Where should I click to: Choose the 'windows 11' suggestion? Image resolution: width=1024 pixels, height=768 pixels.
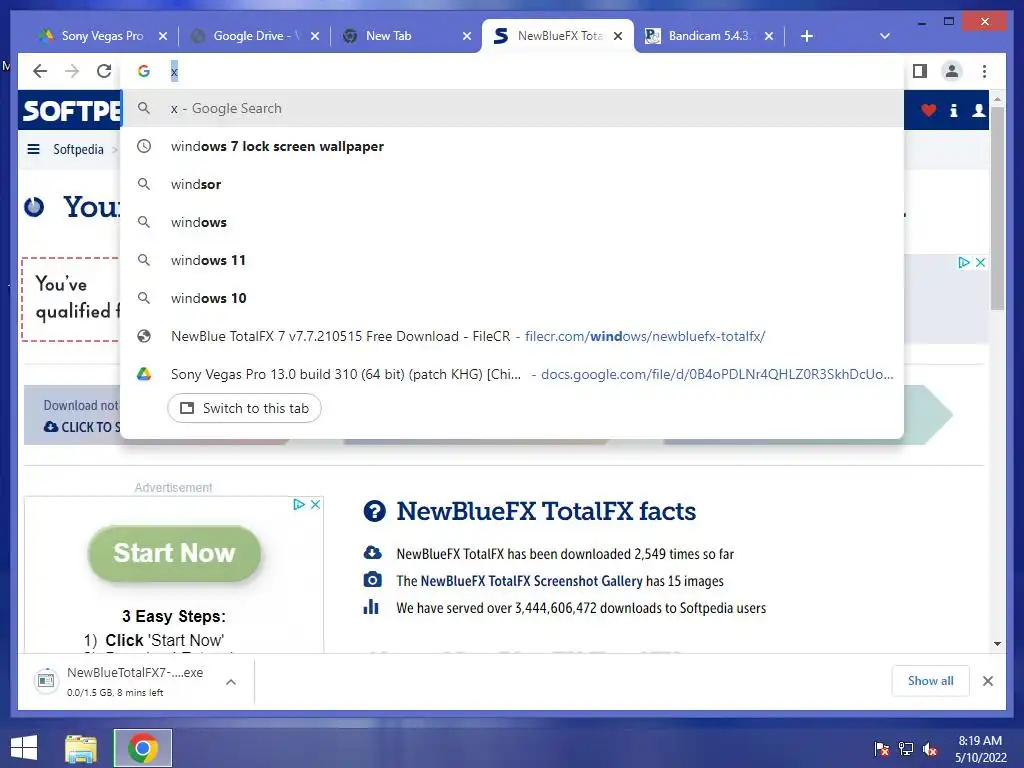tap(512, 260)
